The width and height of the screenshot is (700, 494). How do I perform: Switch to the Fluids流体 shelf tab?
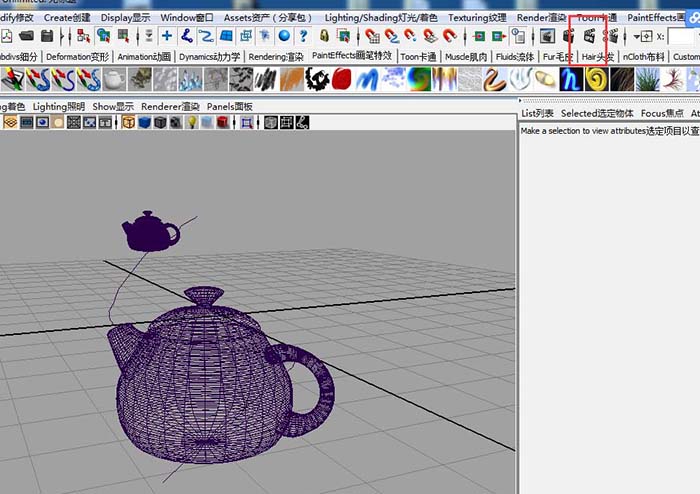(x=515, y=57)
